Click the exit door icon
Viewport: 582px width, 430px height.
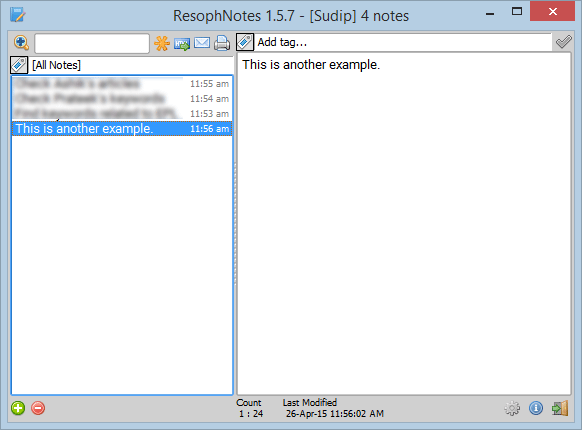[x=560, y=408]
